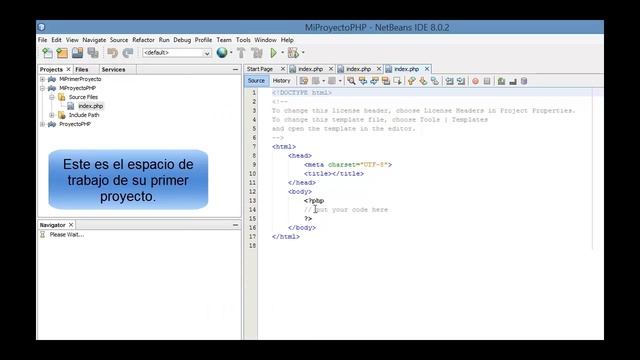This screenshot has width=640, height=360.
Task: Click the Shift Line Right icon
Action: pyautogui.click(x=461, y=81)
